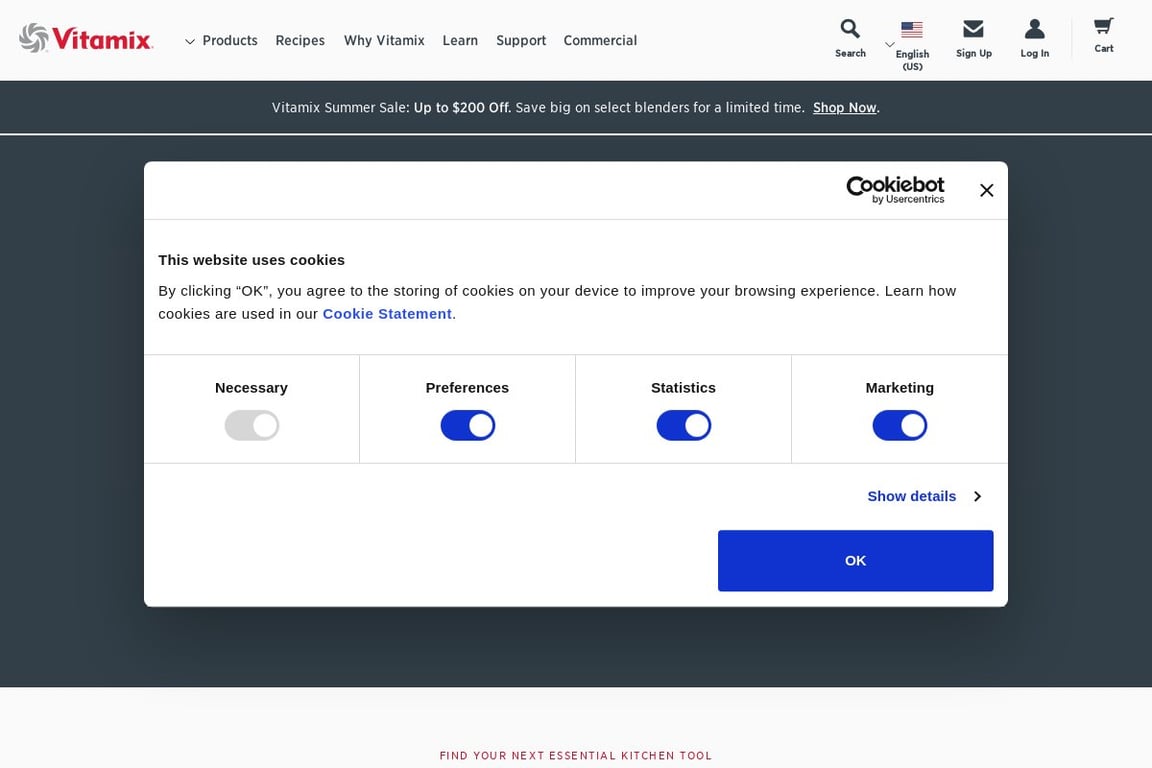Screen dimensions: 1152x768
Task: Close the cookie dialog with X
Action: (x=987, y=190)
